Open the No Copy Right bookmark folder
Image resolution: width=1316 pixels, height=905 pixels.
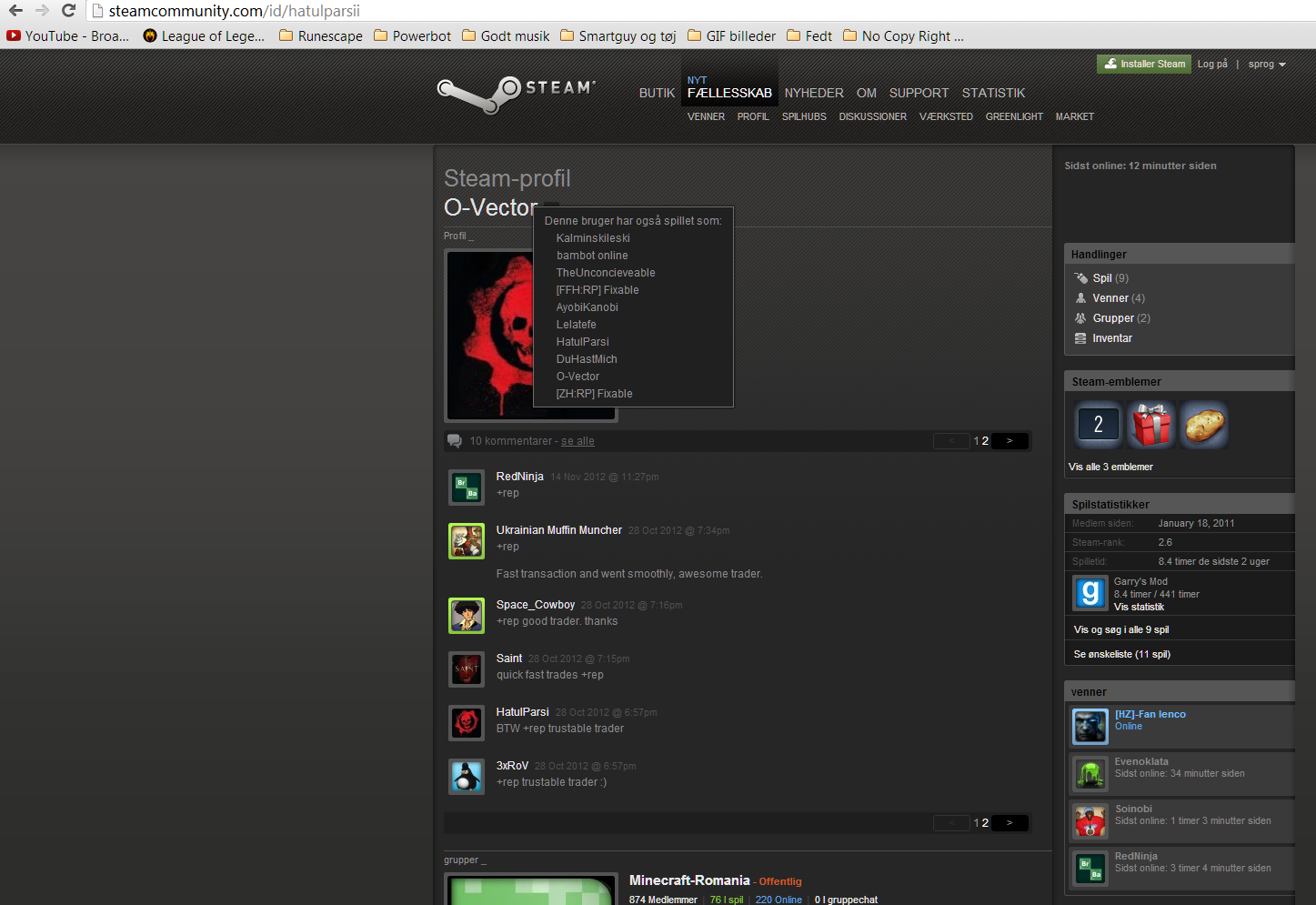[x=904, y=35]
